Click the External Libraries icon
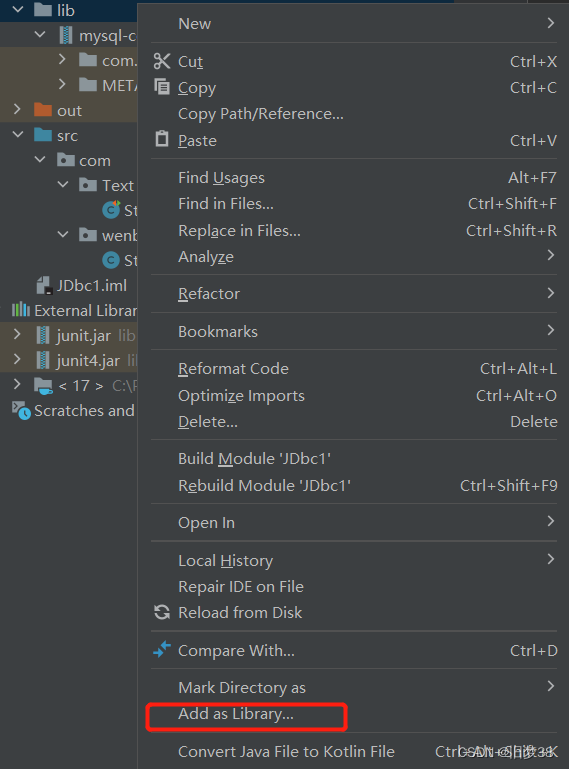 pos(21,309)
